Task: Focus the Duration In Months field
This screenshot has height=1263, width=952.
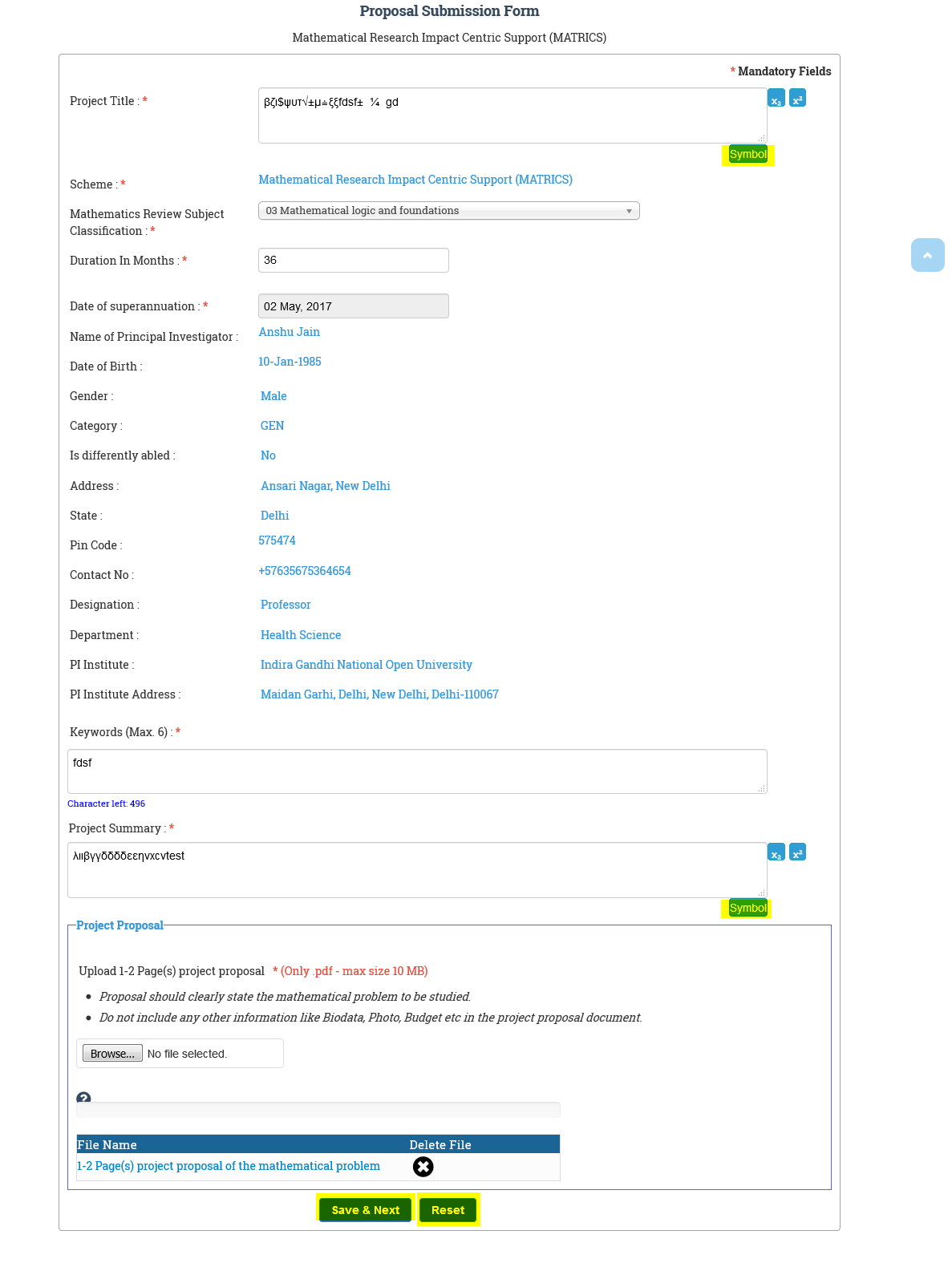Action: pyautogui.click(x=353, y=261)
